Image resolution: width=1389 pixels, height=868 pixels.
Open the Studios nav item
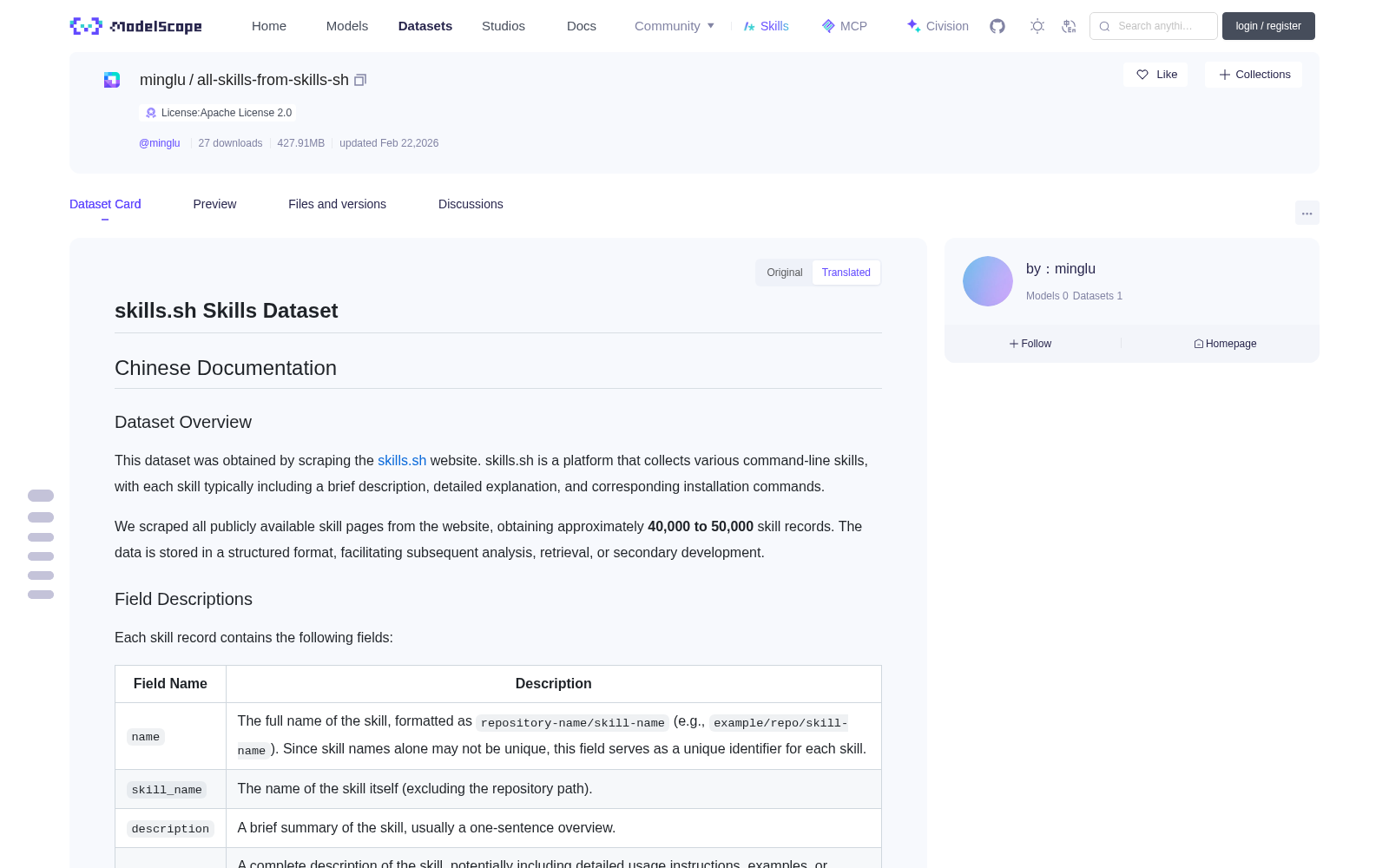tap(504, 26)
